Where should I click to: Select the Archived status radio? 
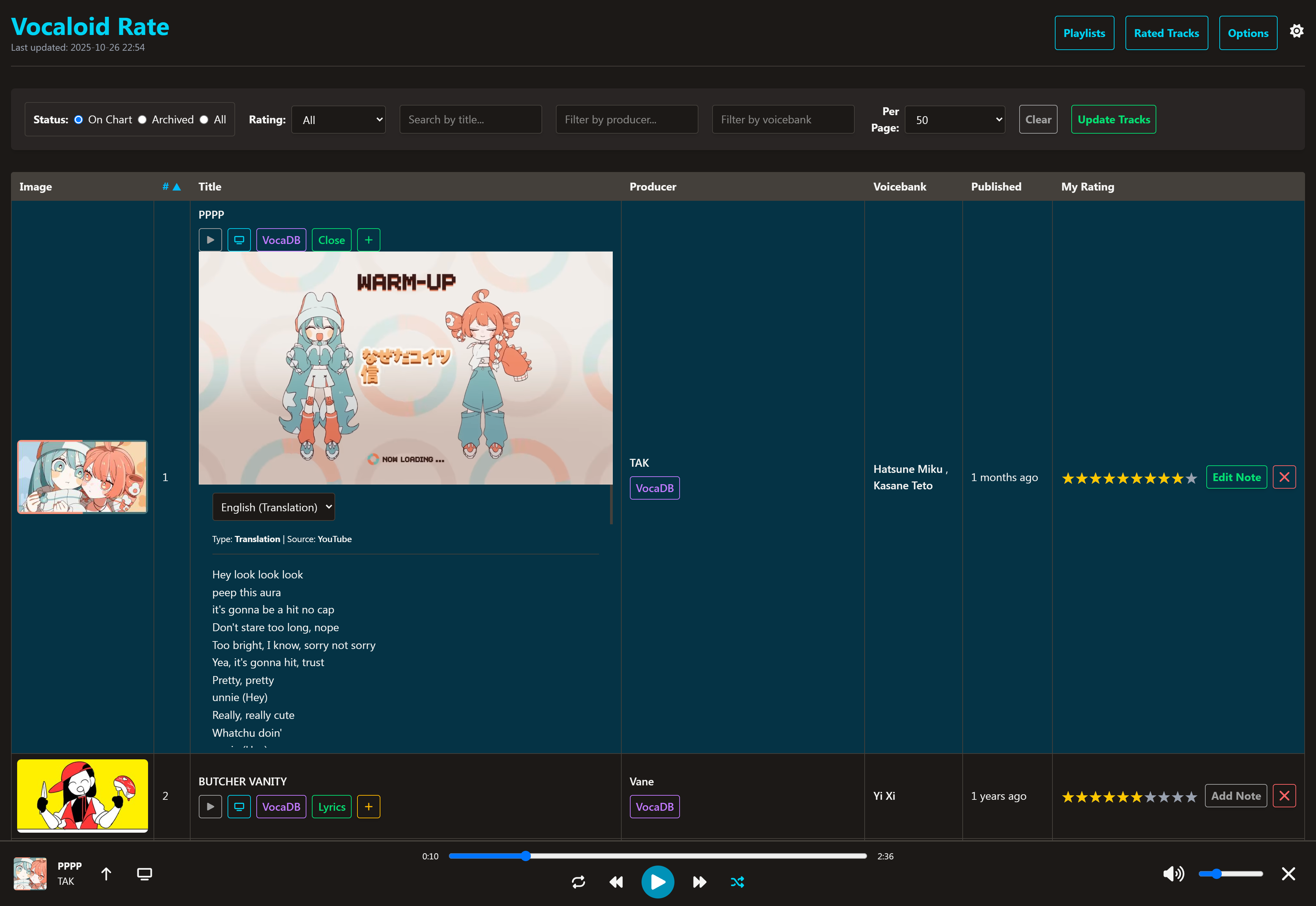(x=142, y=119)
